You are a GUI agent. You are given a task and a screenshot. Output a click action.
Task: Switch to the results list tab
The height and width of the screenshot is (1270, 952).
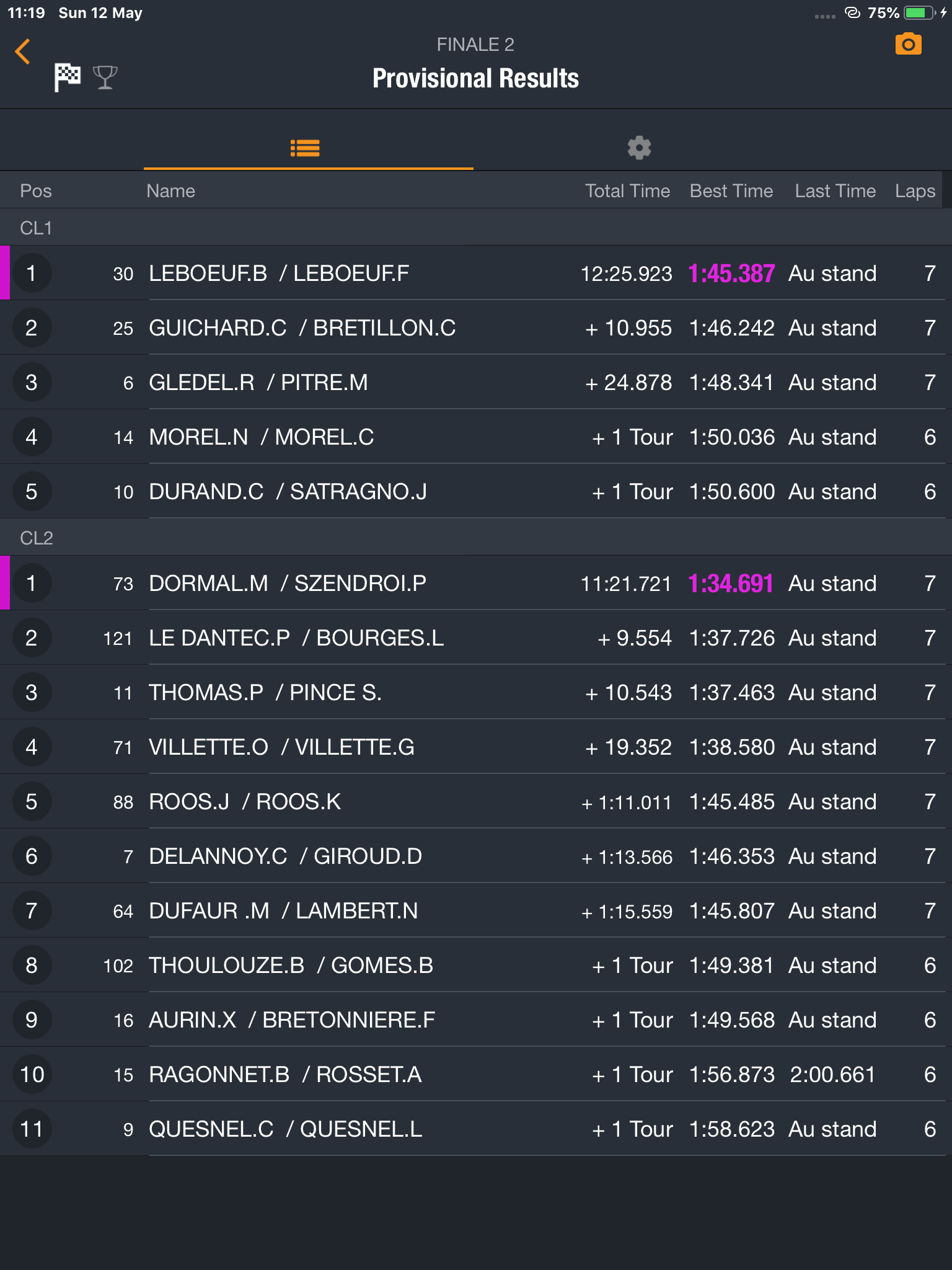308,148
